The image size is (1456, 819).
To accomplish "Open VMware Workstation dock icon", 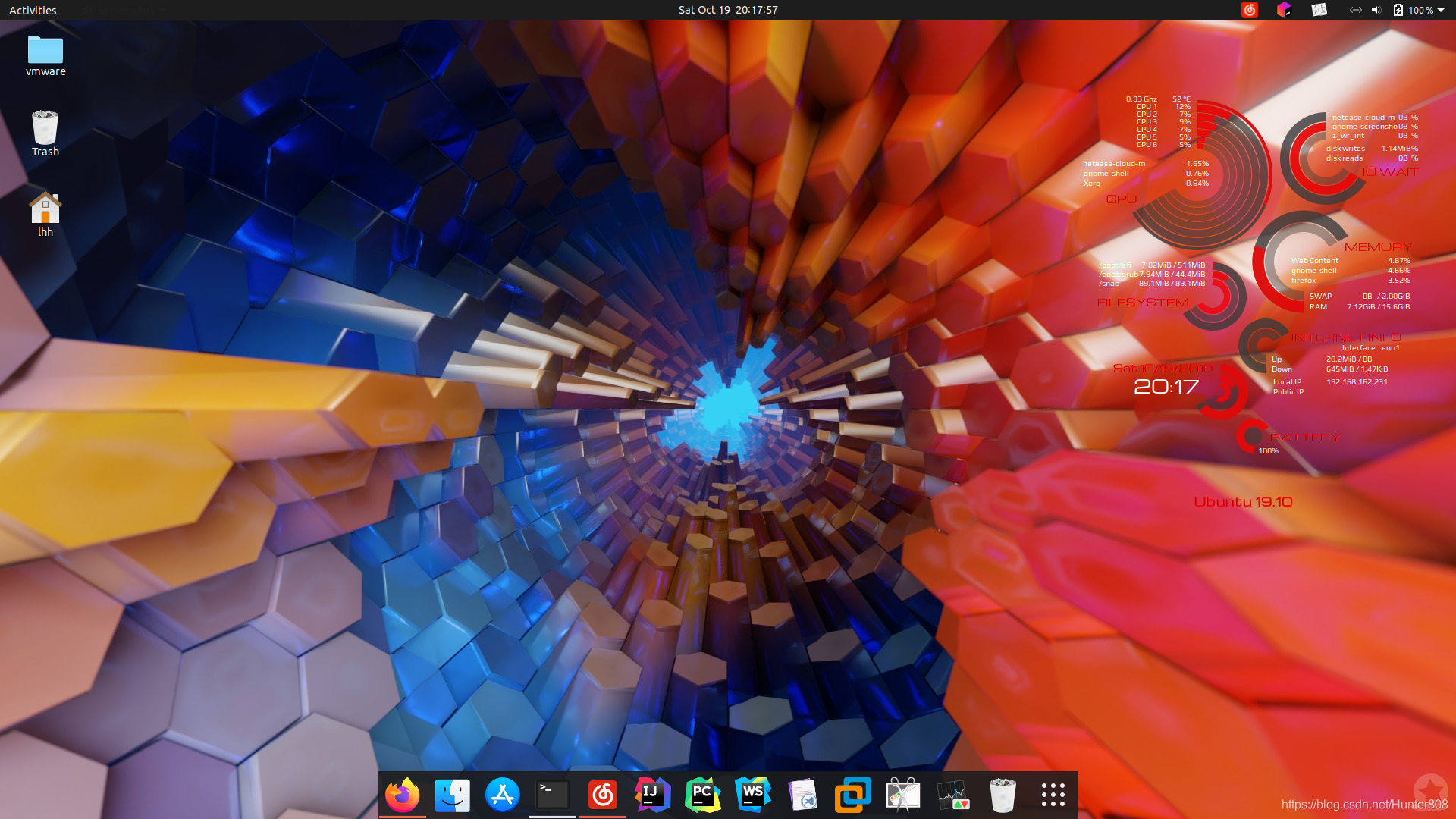I will [852, 795].
